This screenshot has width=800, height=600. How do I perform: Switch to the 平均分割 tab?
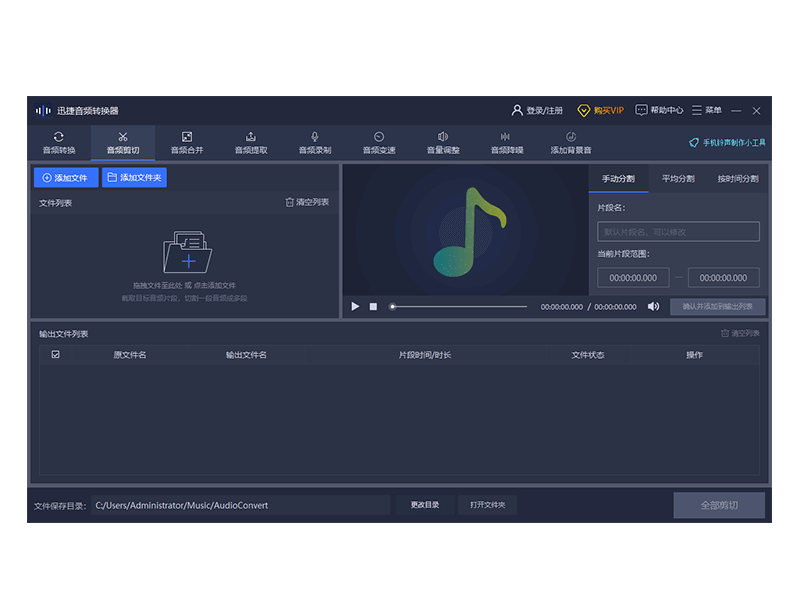click(678, 179)
